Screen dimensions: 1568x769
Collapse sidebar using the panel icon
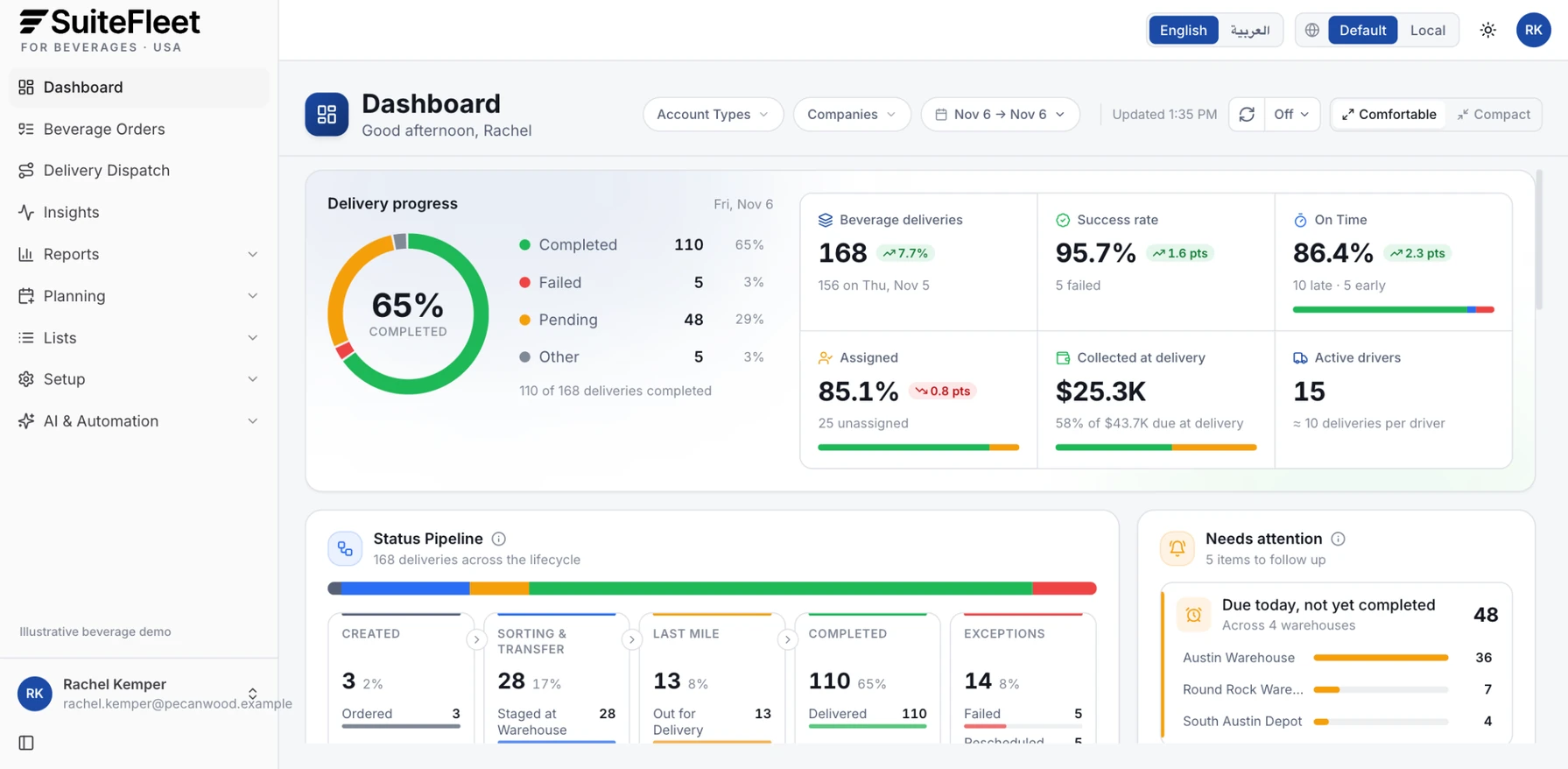26,743
